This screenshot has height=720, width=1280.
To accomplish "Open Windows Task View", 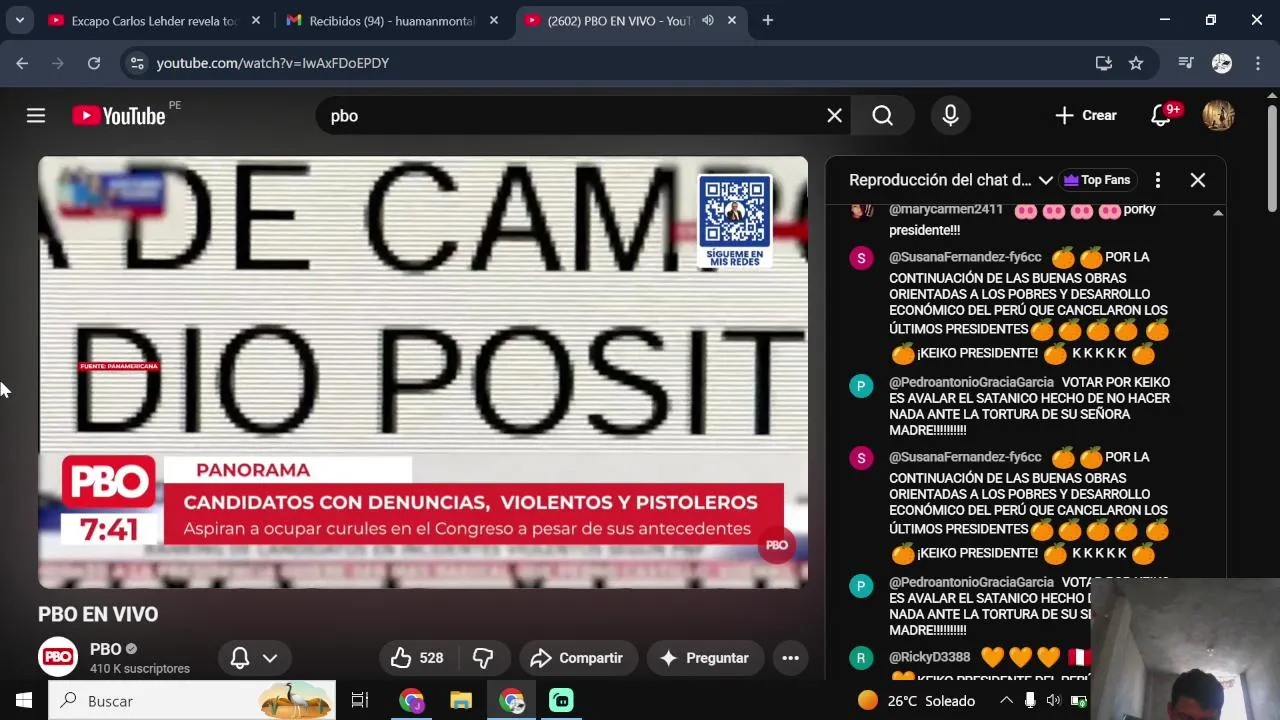I will coord(360,701).
